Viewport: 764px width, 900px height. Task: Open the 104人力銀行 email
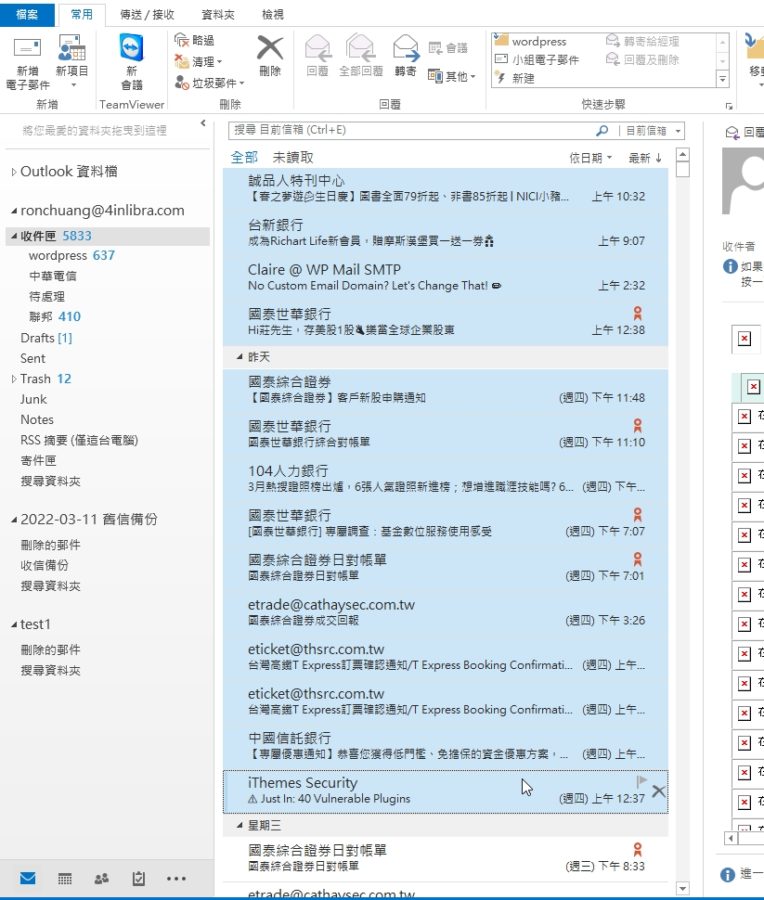click(x=445, y=479)
